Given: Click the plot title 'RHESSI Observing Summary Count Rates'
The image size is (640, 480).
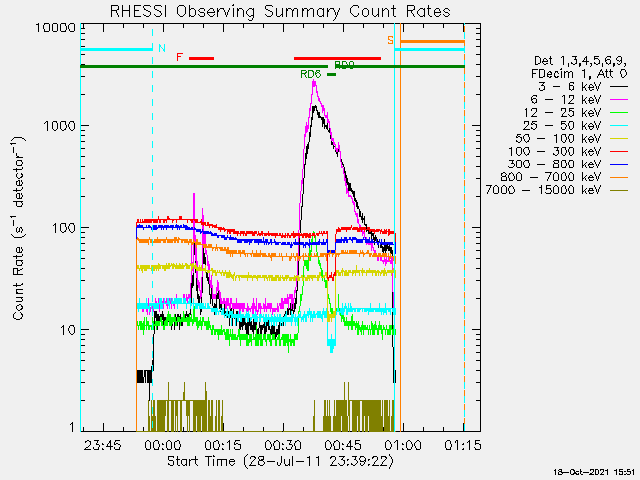Looking at the screenshot, I should pyautogui.click(x=280, y=11).
